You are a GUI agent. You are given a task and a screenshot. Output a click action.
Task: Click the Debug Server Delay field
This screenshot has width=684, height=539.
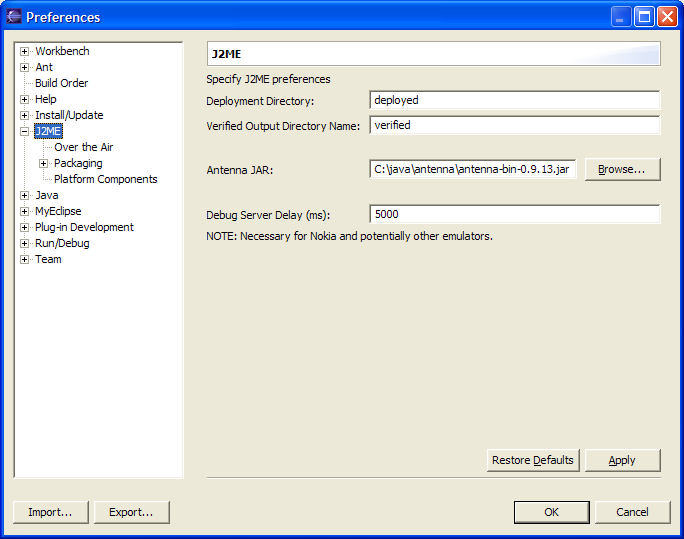[x=515, y=214]
